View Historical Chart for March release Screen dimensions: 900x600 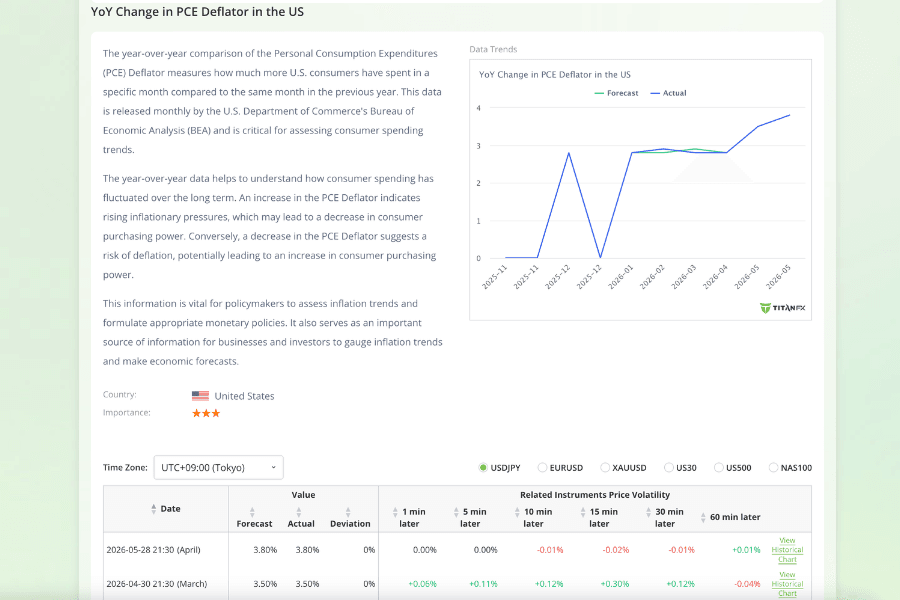pos(787,584)
